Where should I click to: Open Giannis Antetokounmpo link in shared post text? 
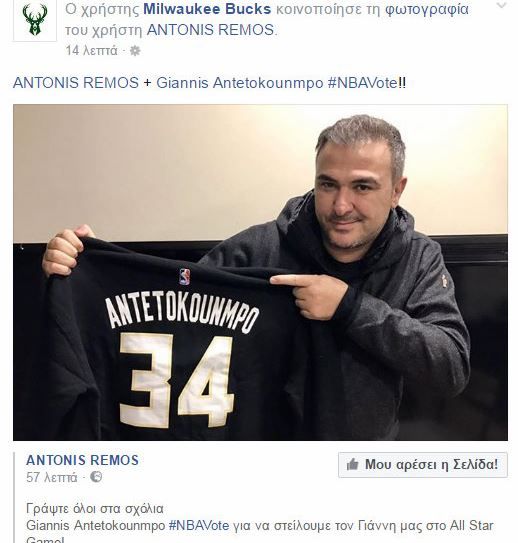[96, 525]
